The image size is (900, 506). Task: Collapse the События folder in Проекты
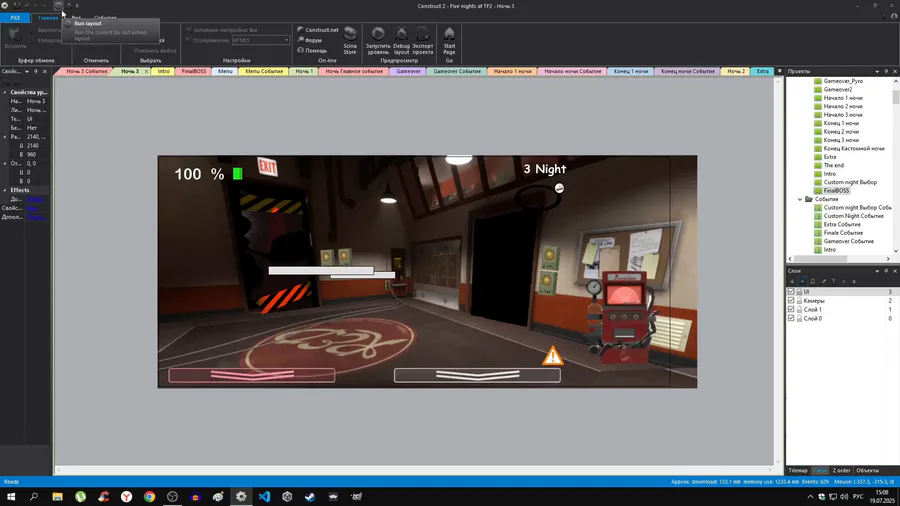click(800, 199)
